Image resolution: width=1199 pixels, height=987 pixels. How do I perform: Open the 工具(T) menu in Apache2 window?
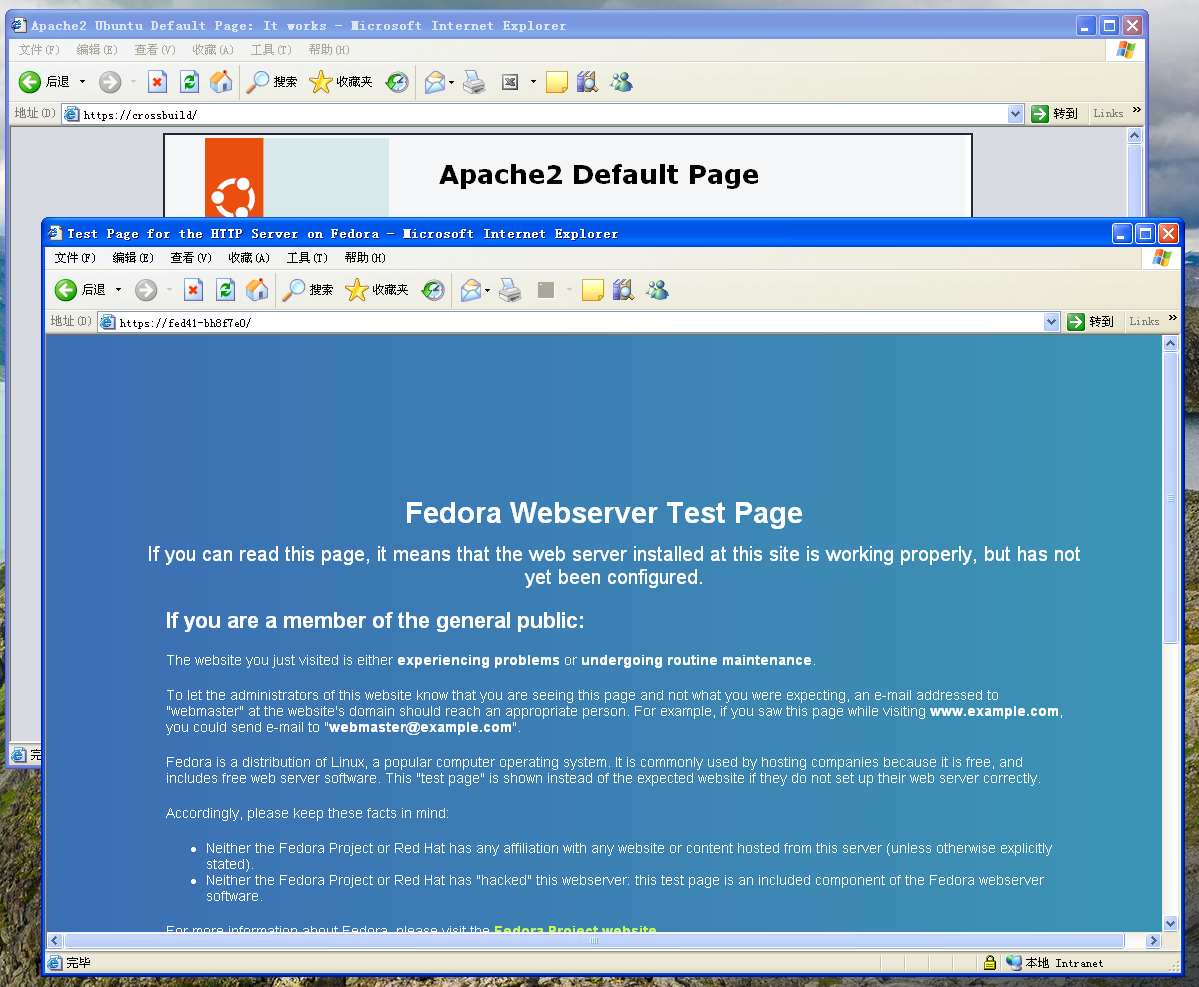tap(271, 50)
